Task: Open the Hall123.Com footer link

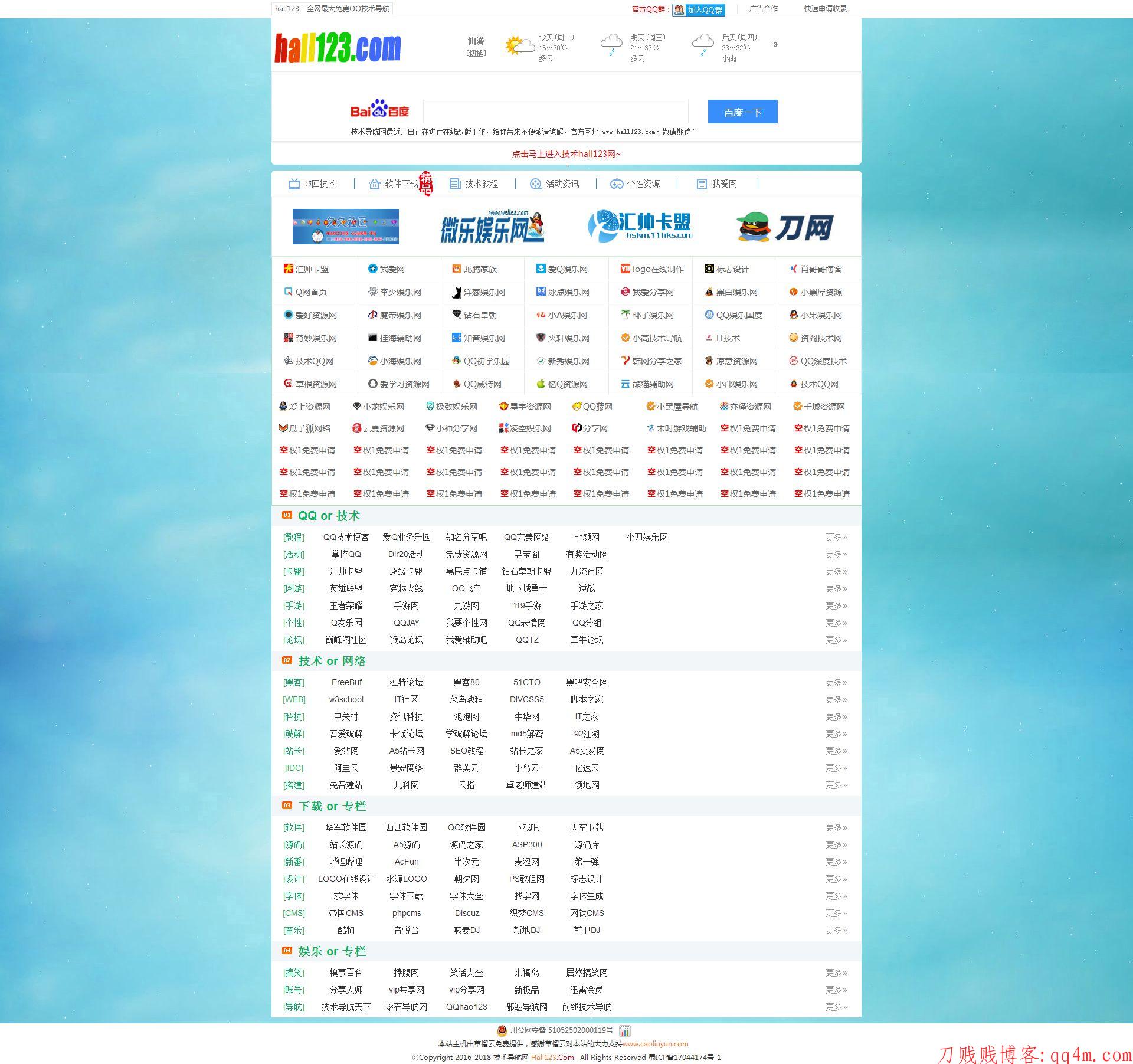Action: pos(552,1058)
